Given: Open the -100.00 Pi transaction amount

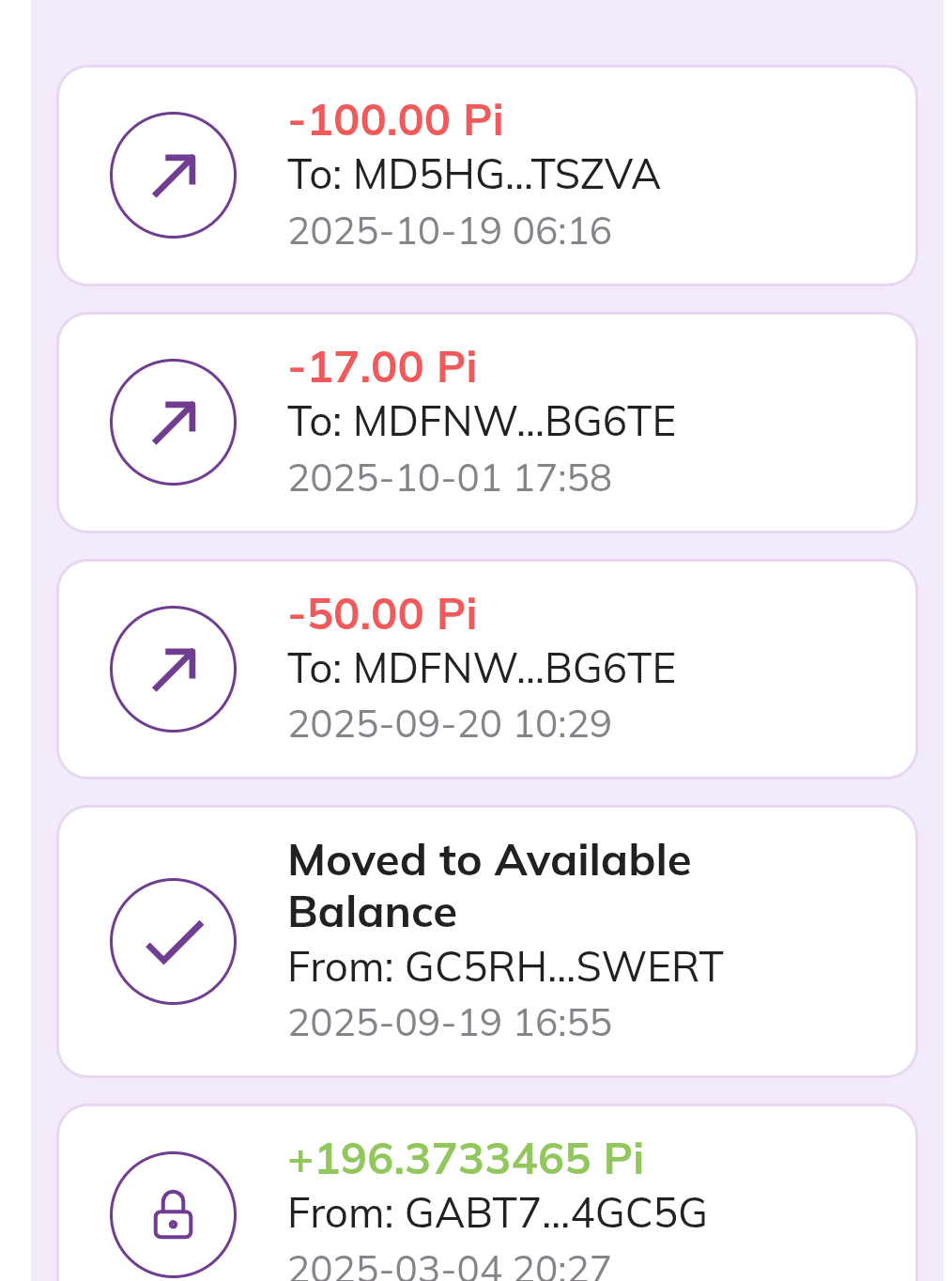Looking at the screenshot, I should coord(395,120).
